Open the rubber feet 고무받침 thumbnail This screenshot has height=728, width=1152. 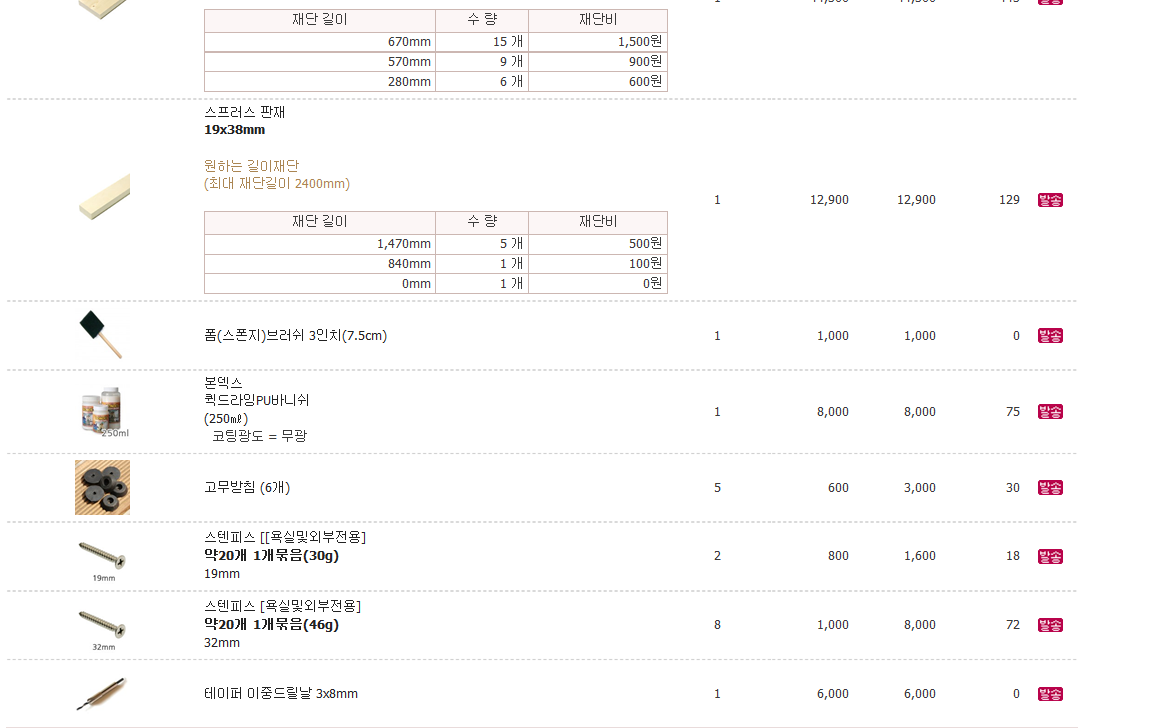coord(102,488)
